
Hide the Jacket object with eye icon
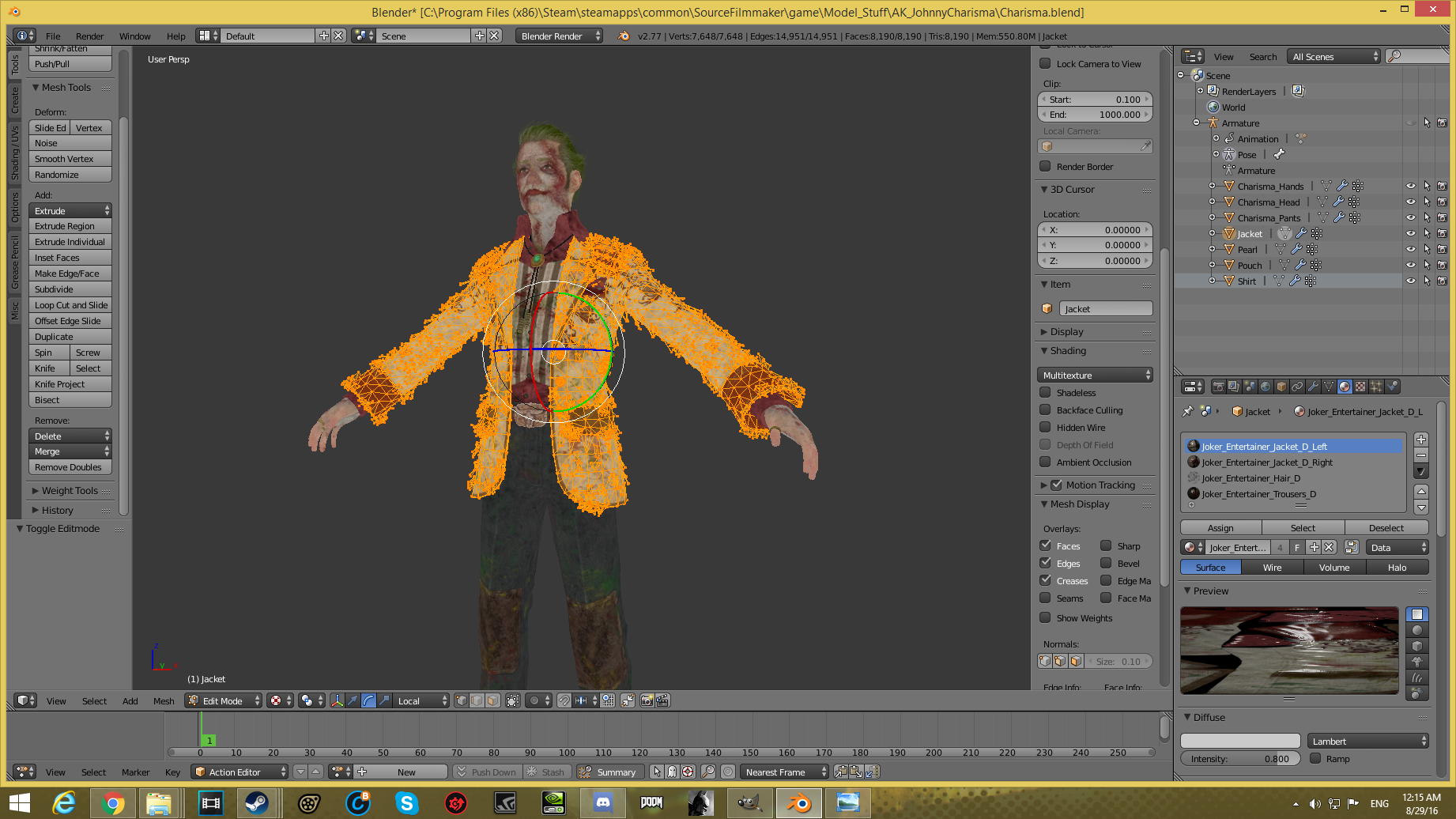point(1410,234)
